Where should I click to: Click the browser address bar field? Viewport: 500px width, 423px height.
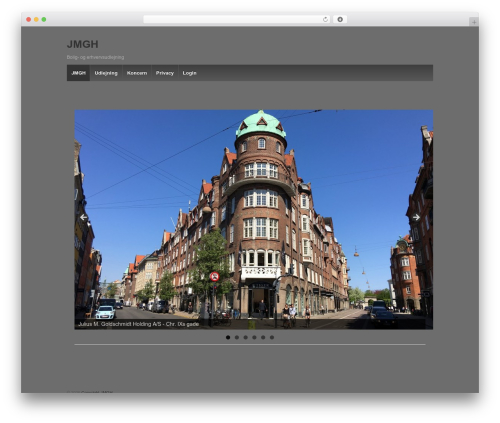(x=237, y=19)
